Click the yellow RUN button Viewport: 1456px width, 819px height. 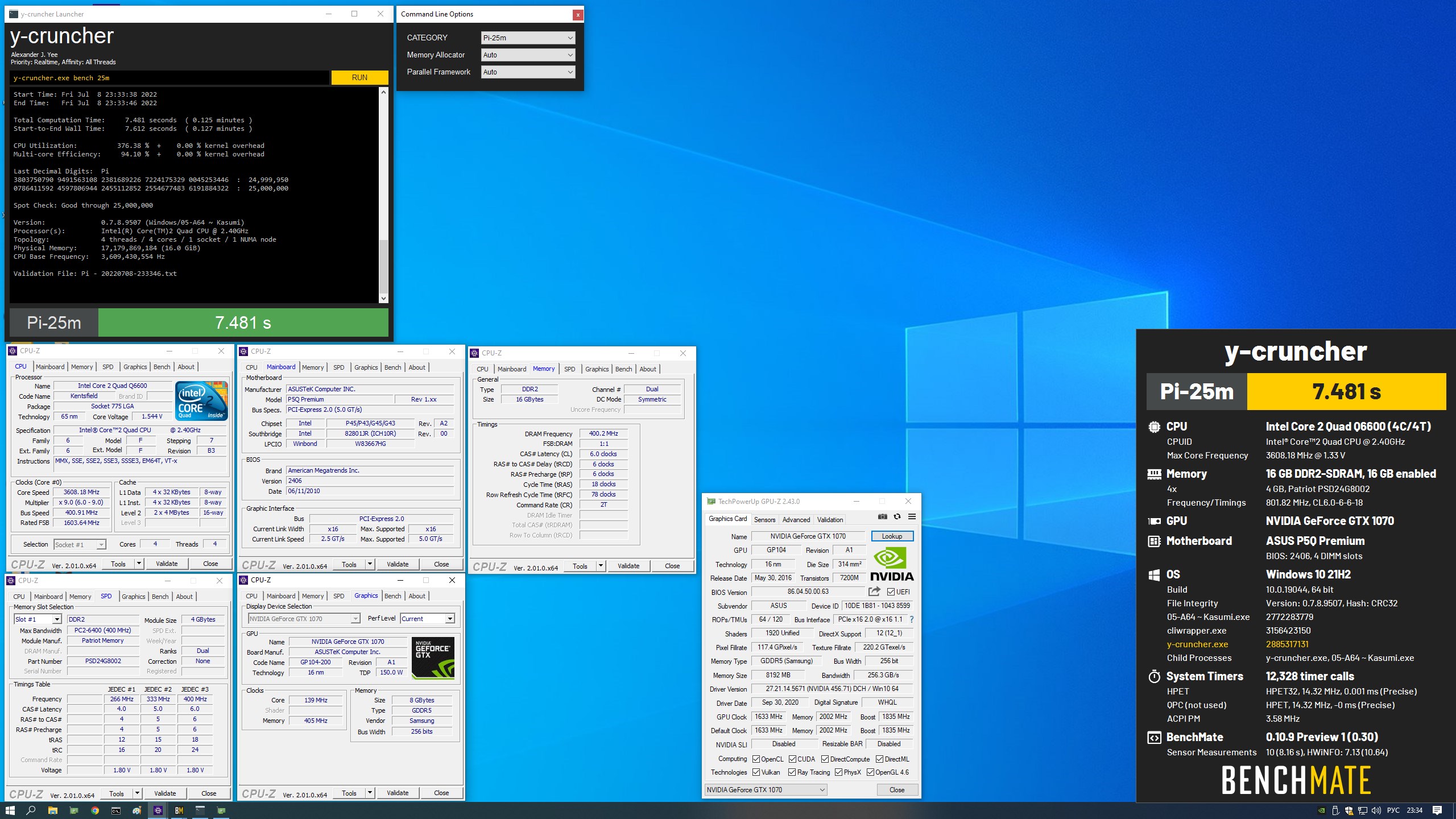click(x=359, y=77)
